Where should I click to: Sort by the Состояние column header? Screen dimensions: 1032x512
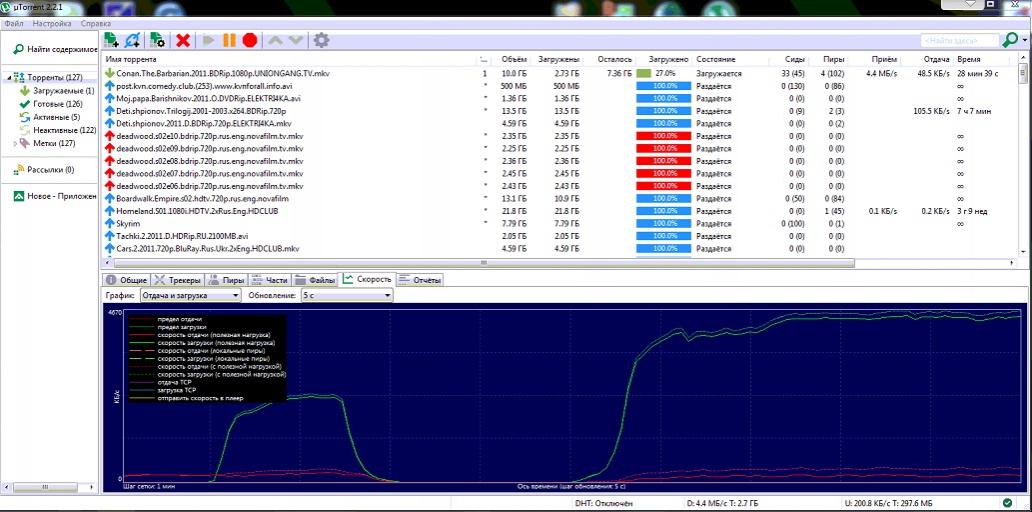tap(715, 60)
